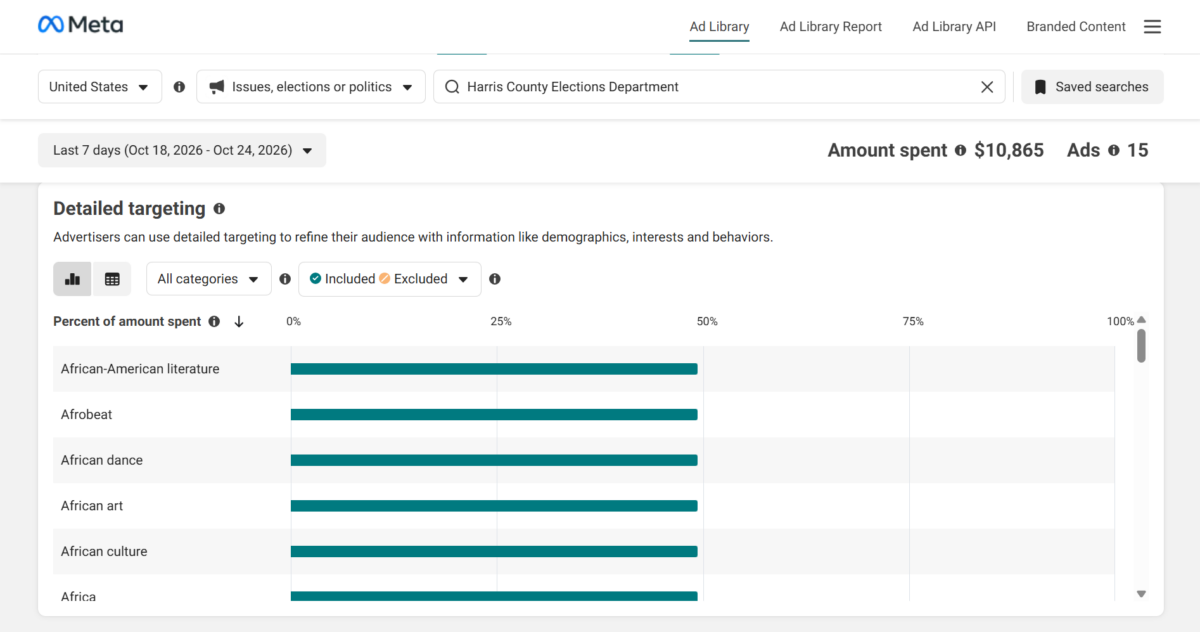The image size is (1200, 632).
Task: Click the 100% axis label
Action: pos(1120,322)
